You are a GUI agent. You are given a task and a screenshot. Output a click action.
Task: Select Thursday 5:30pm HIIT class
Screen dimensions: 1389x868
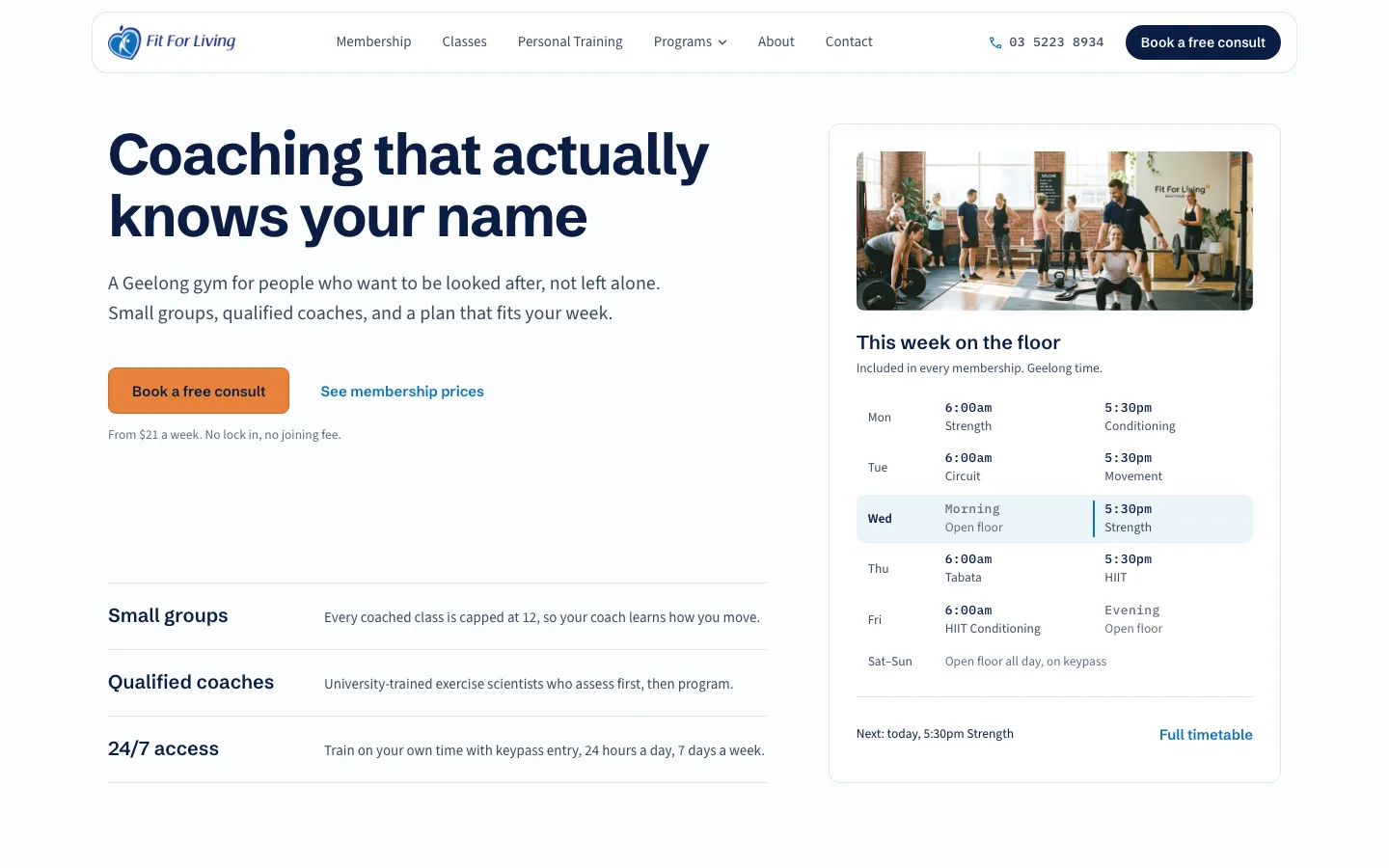tap(1129, 568)
